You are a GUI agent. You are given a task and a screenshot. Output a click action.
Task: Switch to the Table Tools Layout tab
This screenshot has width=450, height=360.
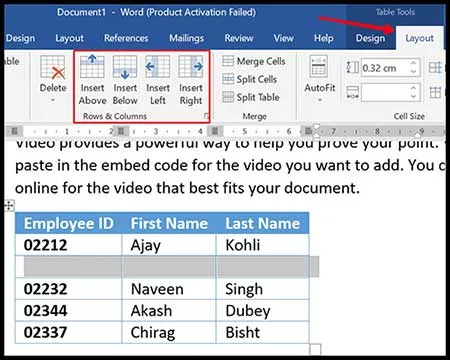(419, 38)
